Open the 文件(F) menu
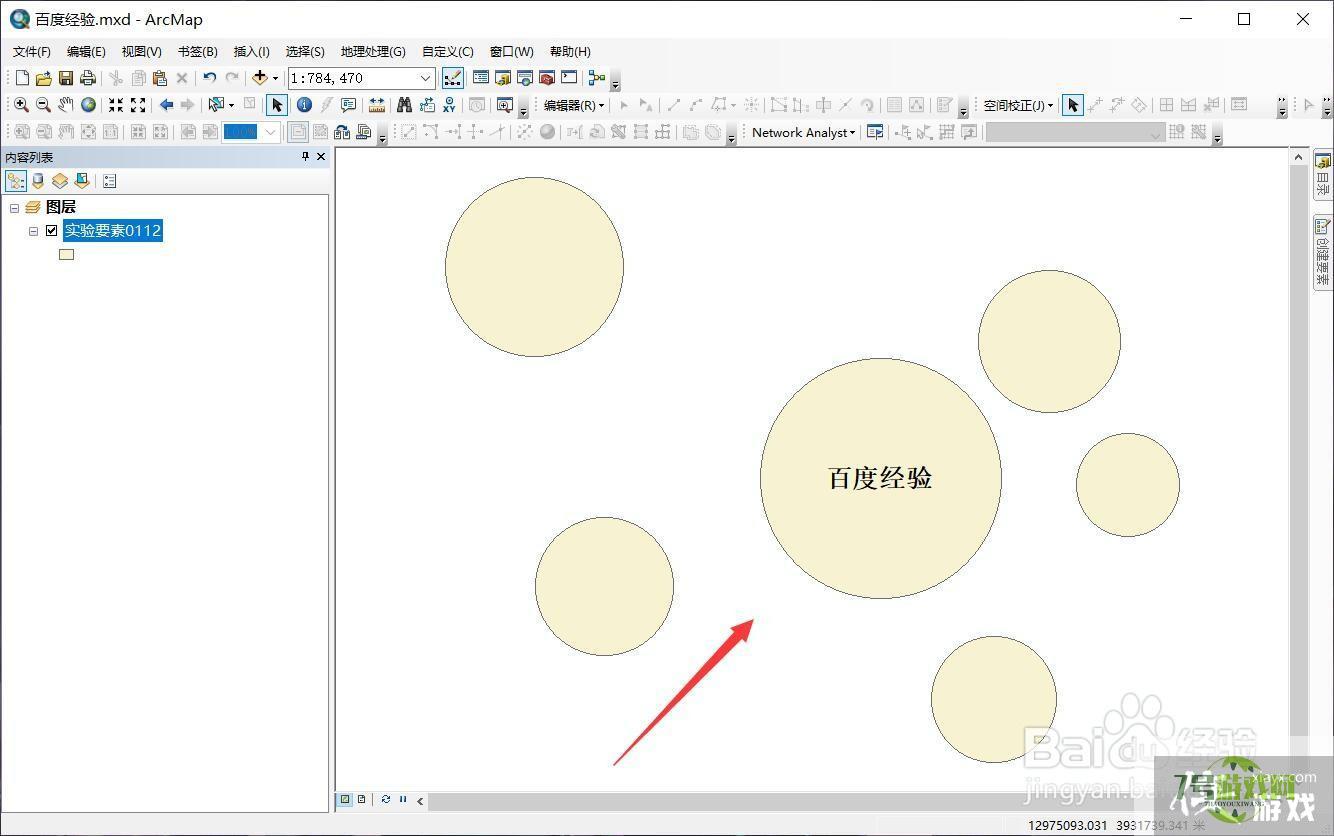Screen dimensions: 1334x836 point(32,51)
